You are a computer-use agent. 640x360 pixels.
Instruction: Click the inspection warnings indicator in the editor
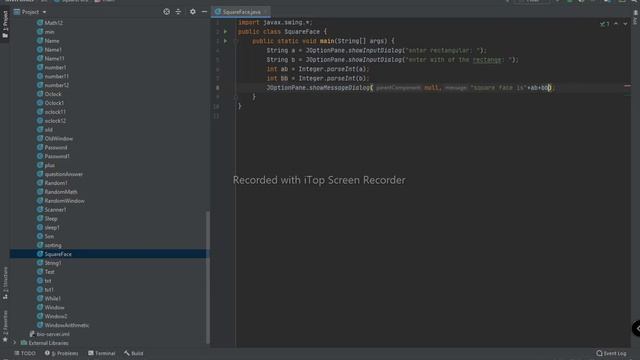pos(604,24)
